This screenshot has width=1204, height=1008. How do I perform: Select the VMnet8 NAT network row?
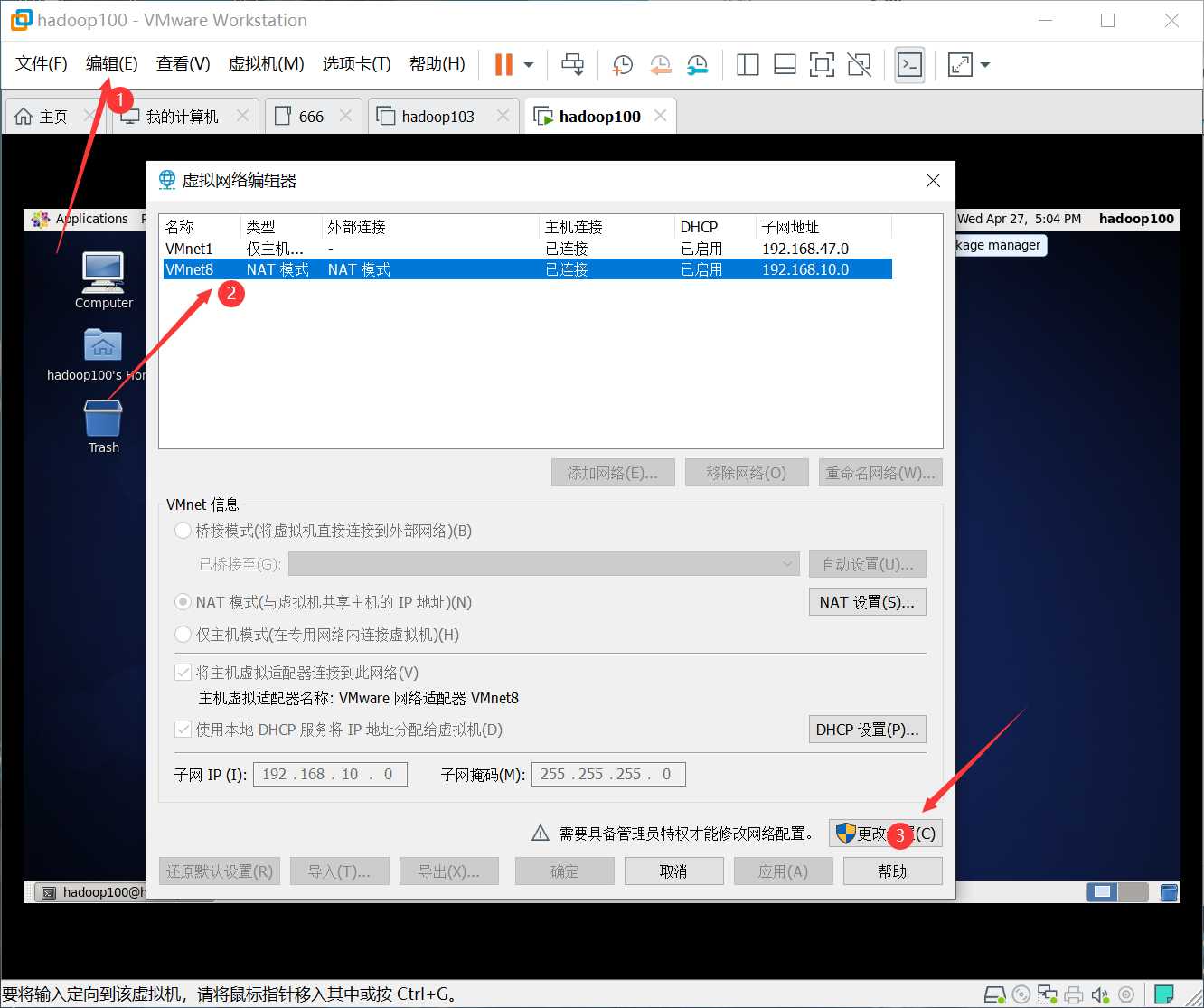coord(527,269)
